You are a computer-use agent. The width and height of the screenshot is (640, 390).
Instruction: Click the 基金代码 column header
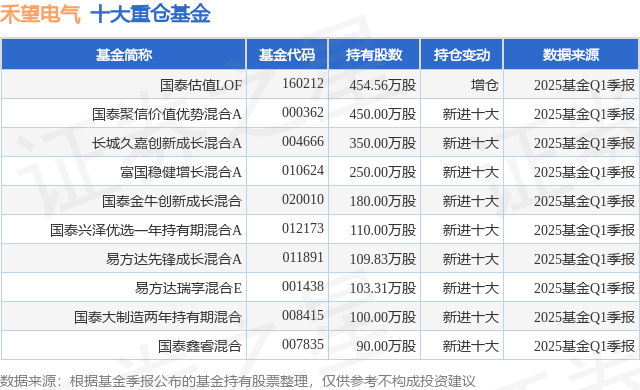tap(287, 55)
